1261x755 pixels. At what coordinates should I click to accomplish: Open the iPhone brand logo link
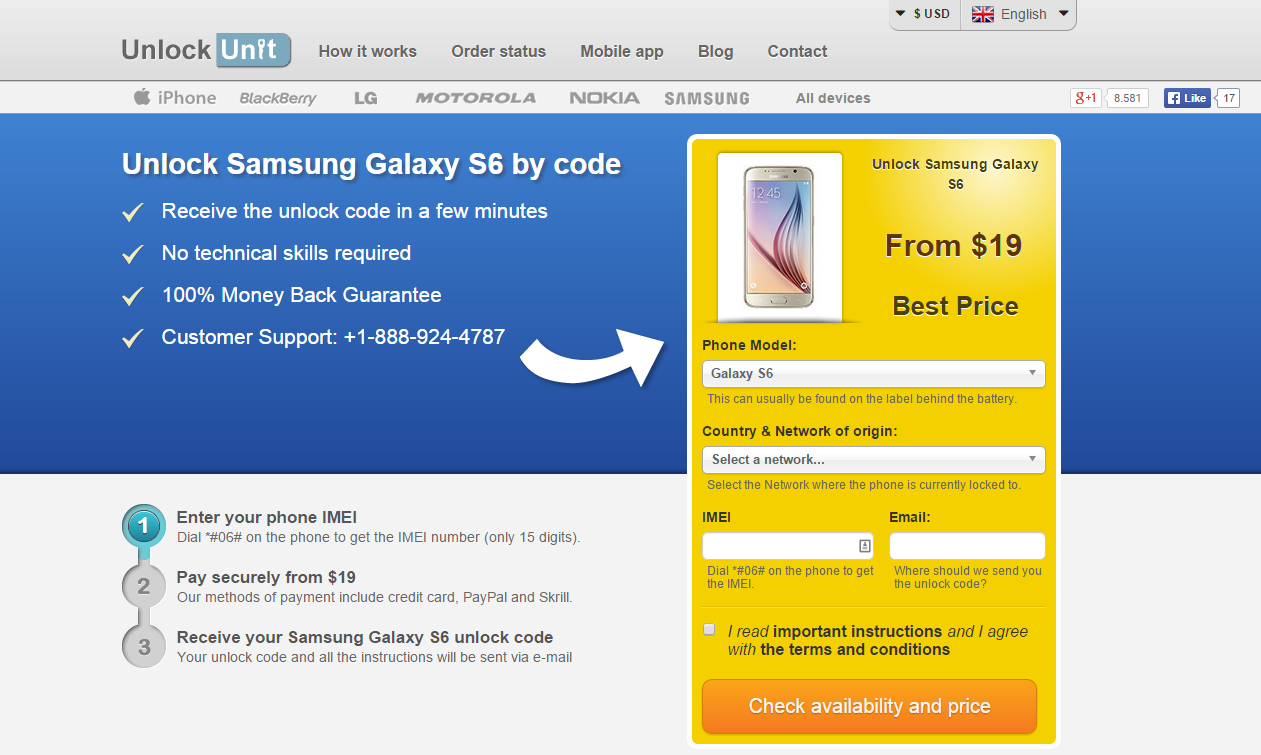pyautogui.click(x=175, y=97)
